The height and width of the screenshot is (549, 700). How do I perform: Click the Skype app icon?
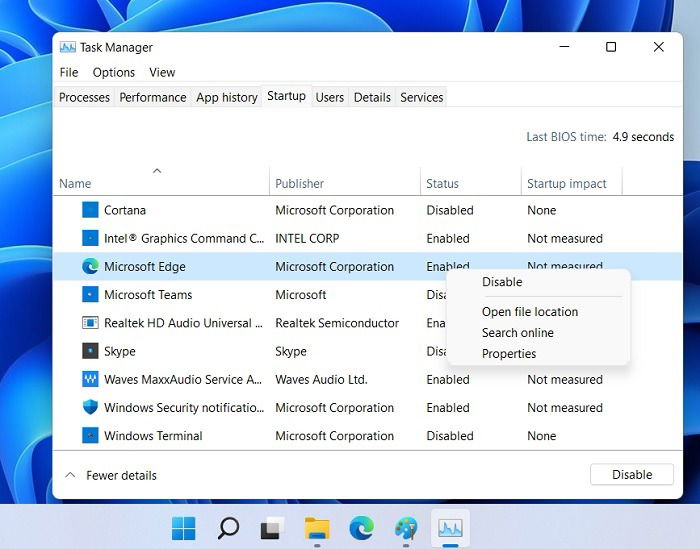[90, 351]
